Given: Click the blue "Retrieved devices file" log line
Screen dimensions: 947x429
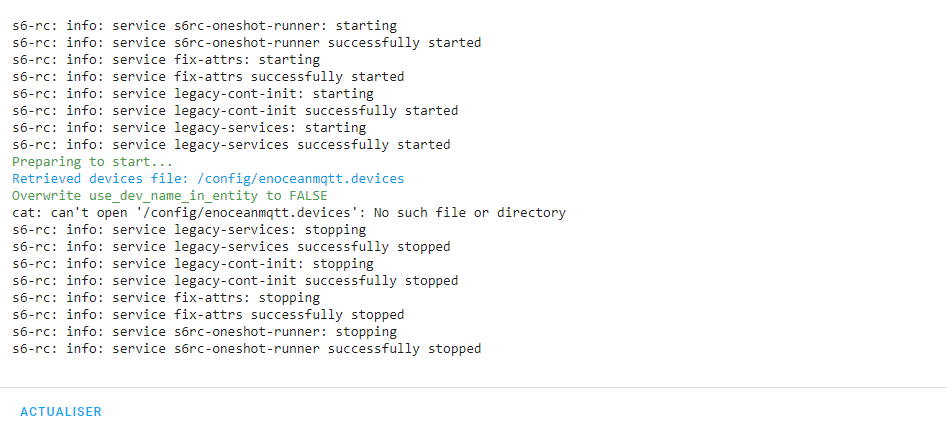Looking at the screenshot, I should pos(208,178).
